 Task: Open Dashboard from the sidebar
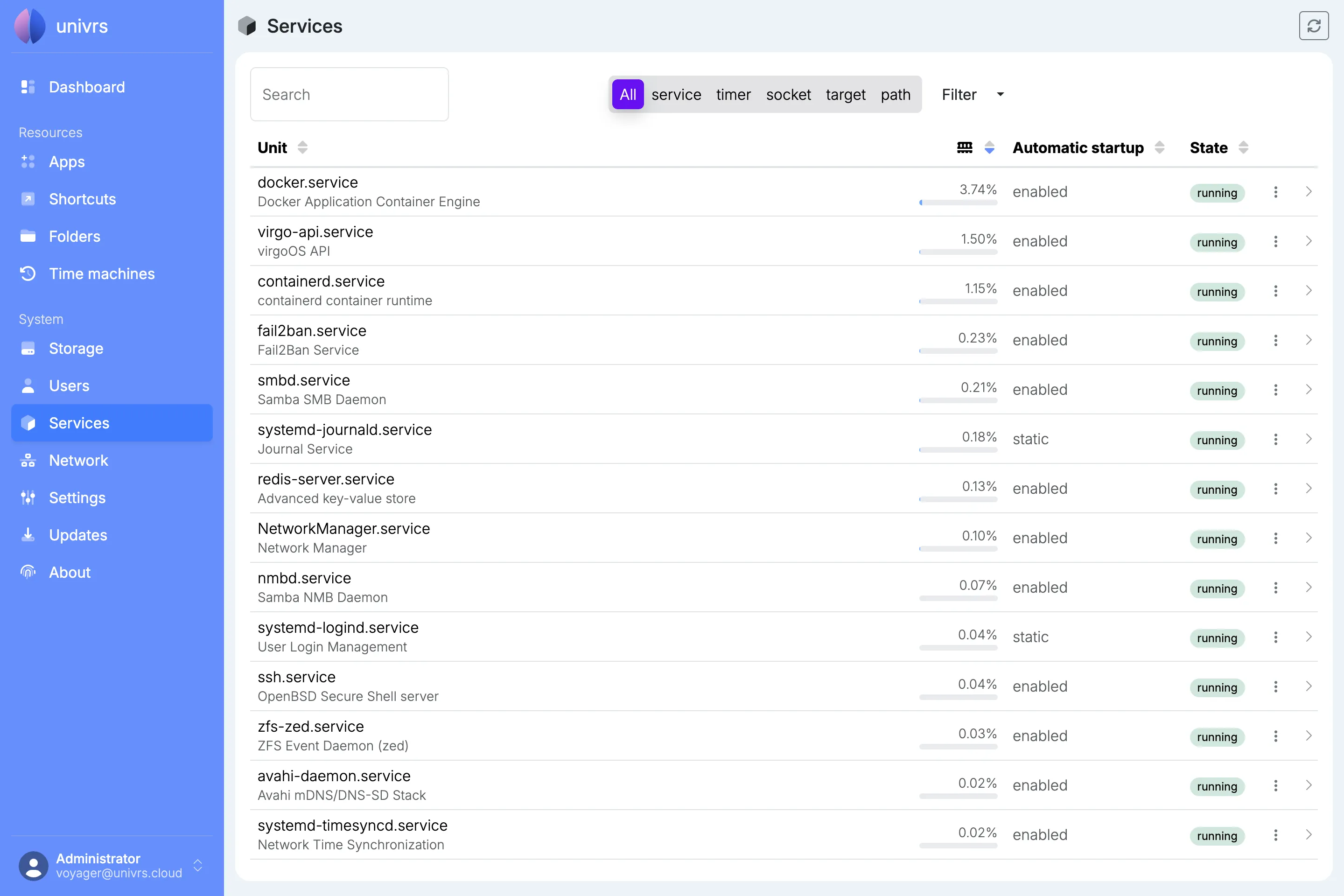coord(112,87)
